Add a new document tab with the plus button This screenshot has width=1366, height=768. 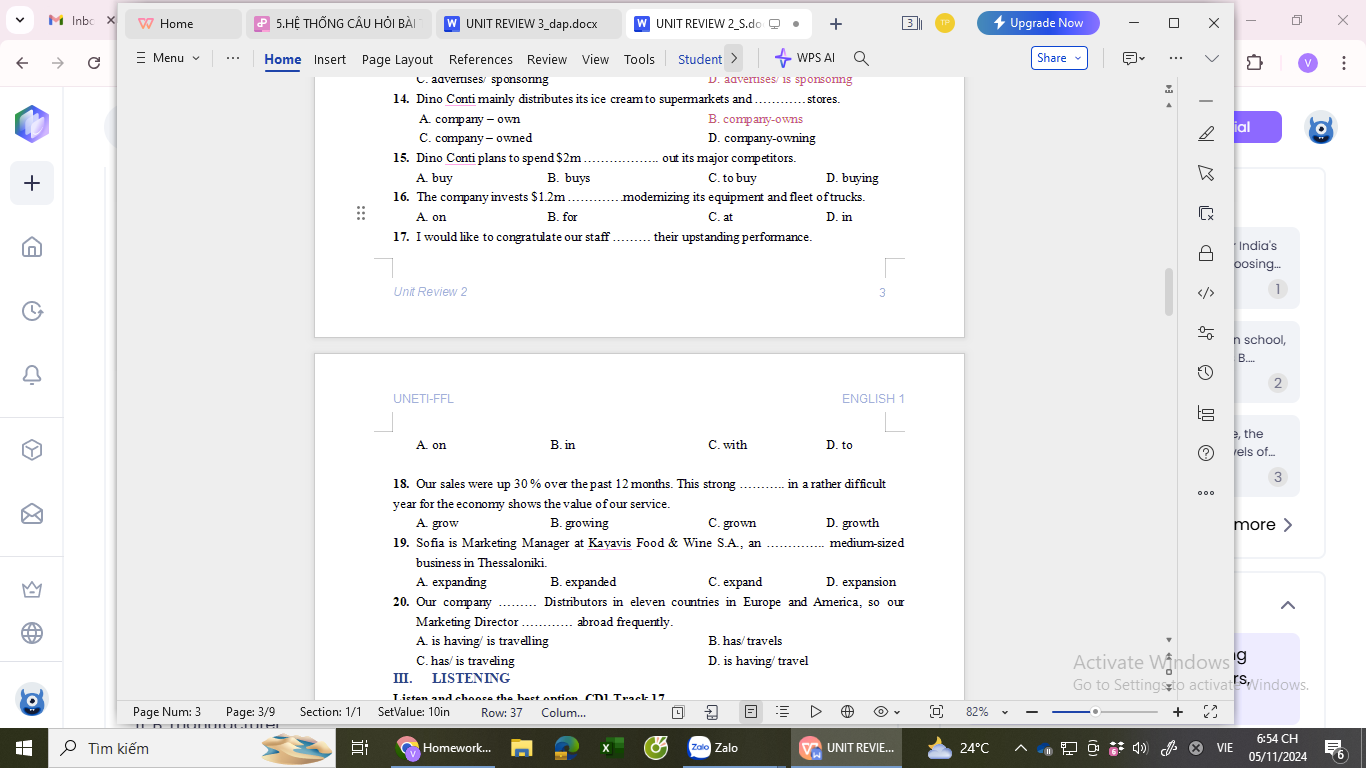(836, 23)
